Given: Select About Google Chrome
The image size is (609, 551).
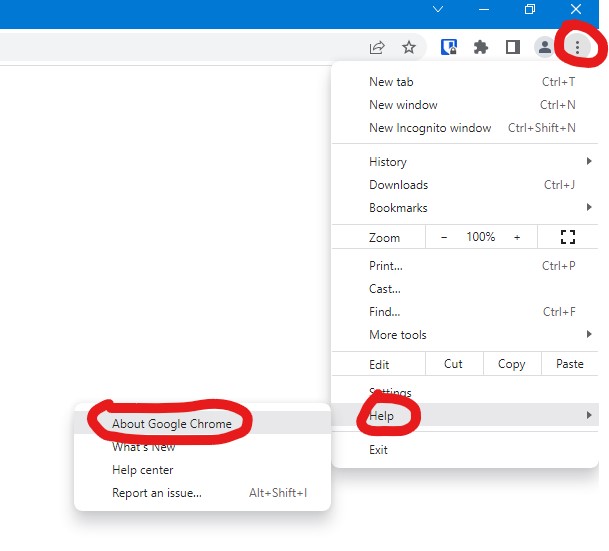Looking at the screenshot, I should pyautogui.click(x=172, y=424).
